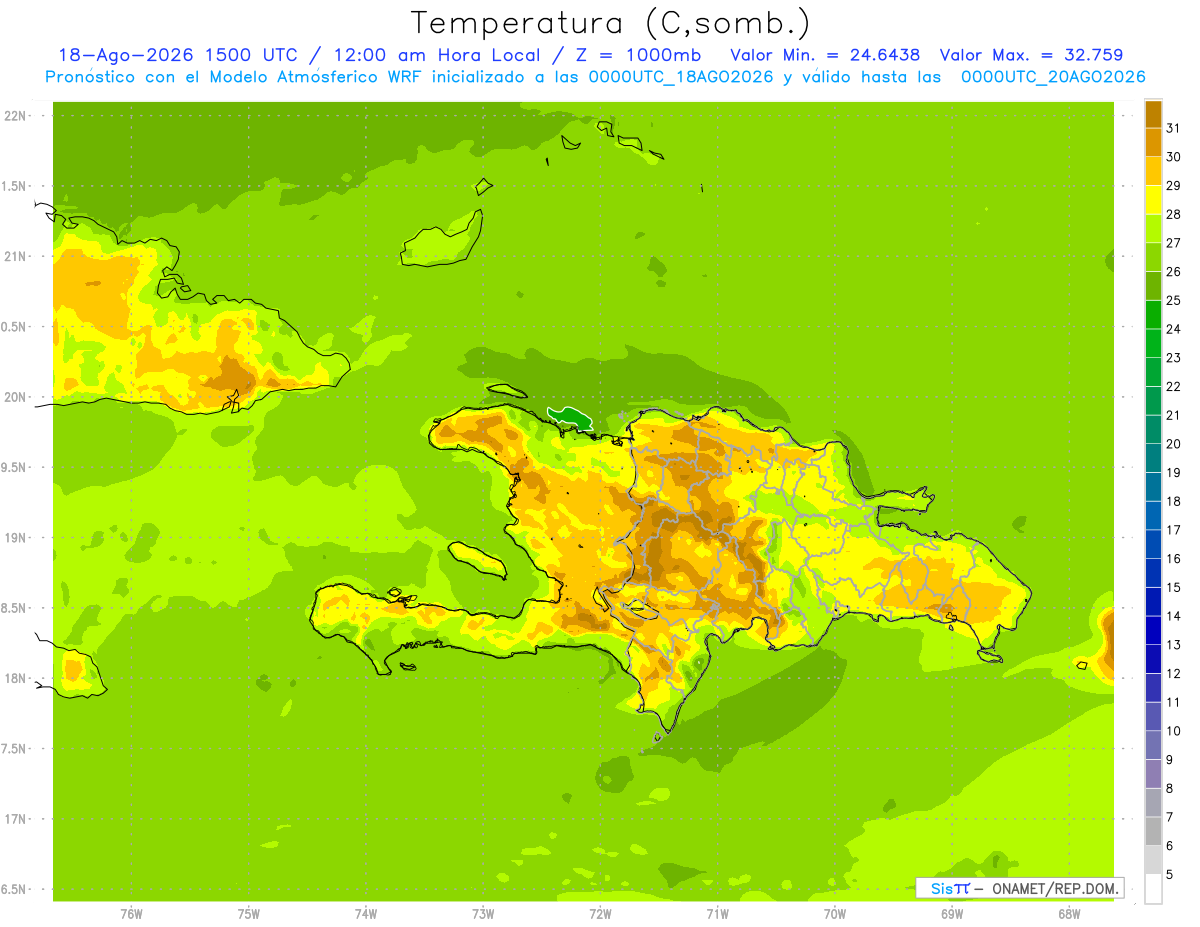Image resolution: width=1200 pixels, height=927 pixels.
Task: Click the longitude axis label "71W"
Action: tap(717, 914)
